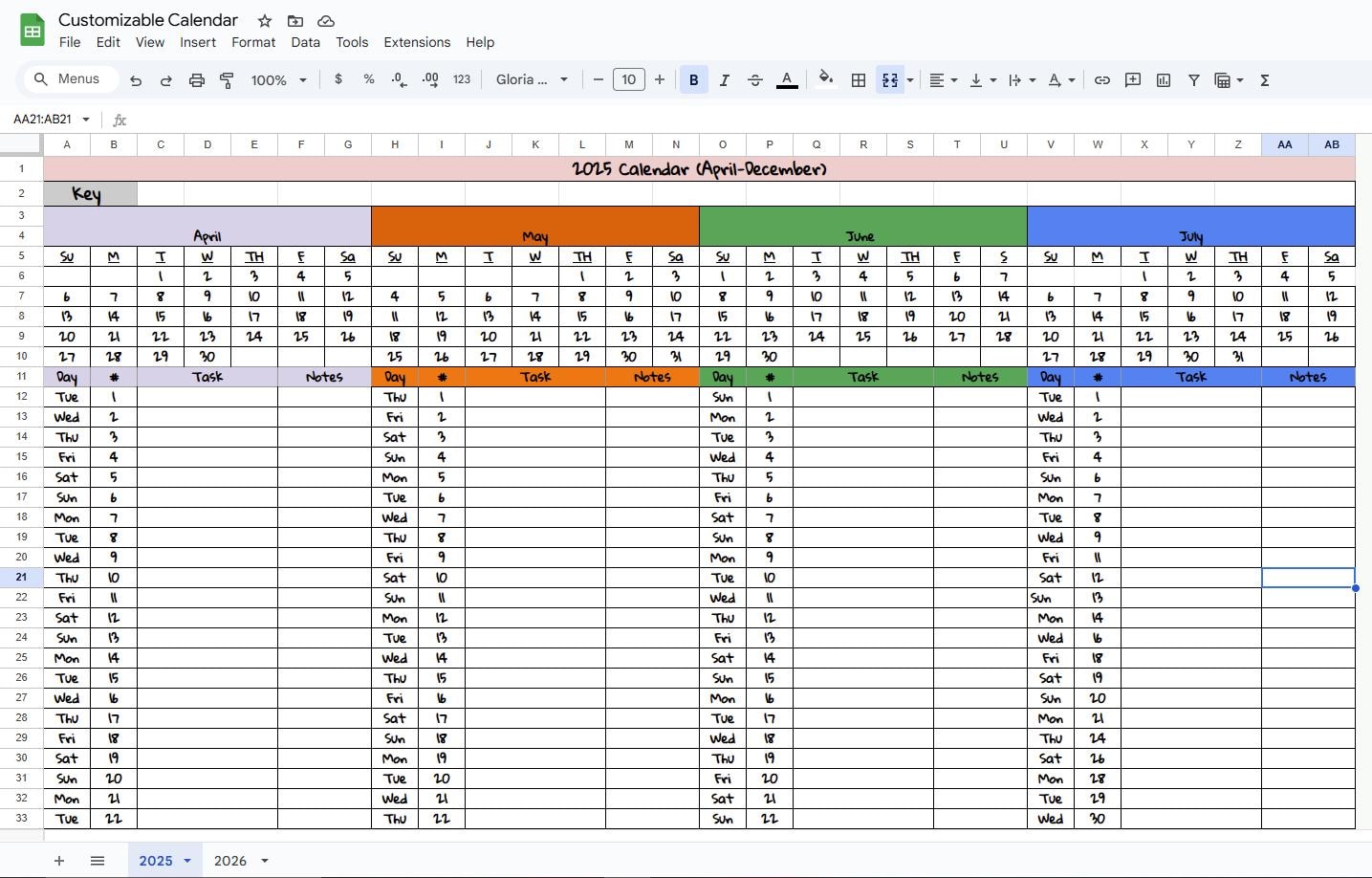Star the Customizable Calendar document
The image size is (1372, 878).
coord(265,21)
